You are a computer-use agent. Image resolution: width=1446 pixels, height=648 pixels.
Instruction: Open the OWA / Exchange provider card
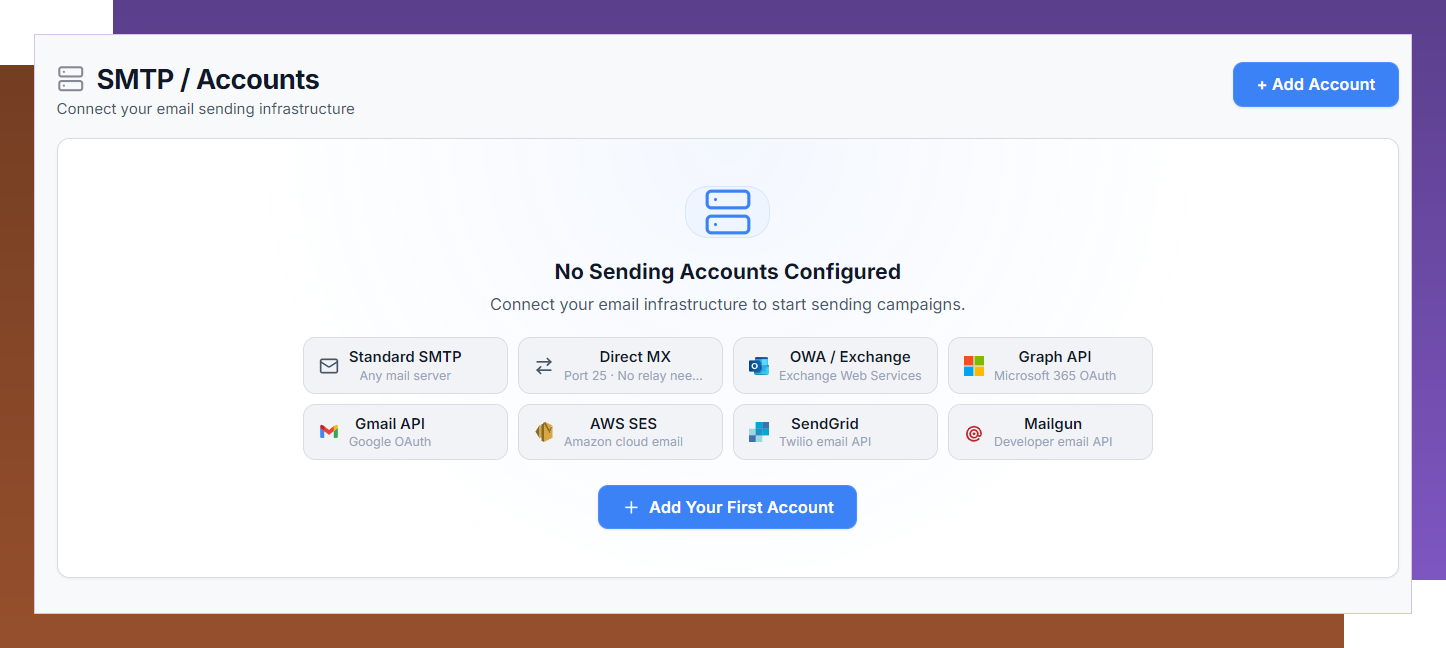(835, 365)
